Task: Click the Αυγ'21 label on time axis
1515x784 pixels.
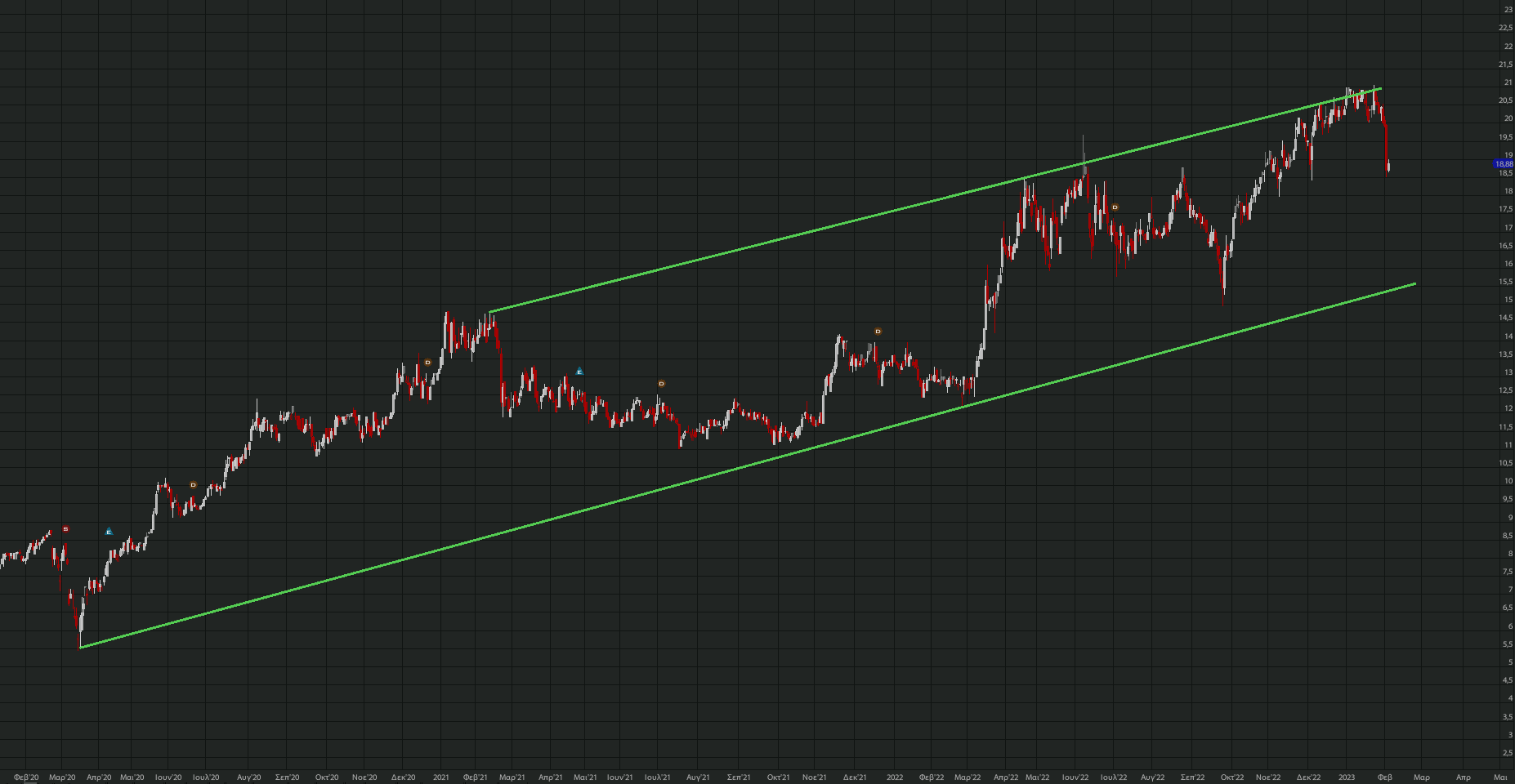Action: (x=698, y=777)
